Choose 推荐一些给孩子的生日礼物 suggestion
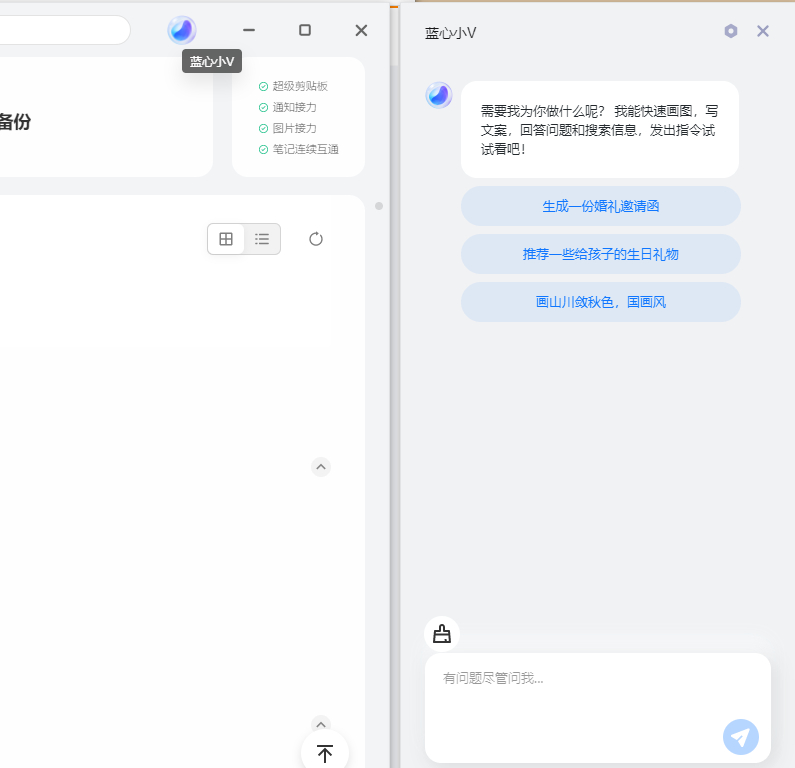This screenshot has width=795, height=768. [601, 254]
